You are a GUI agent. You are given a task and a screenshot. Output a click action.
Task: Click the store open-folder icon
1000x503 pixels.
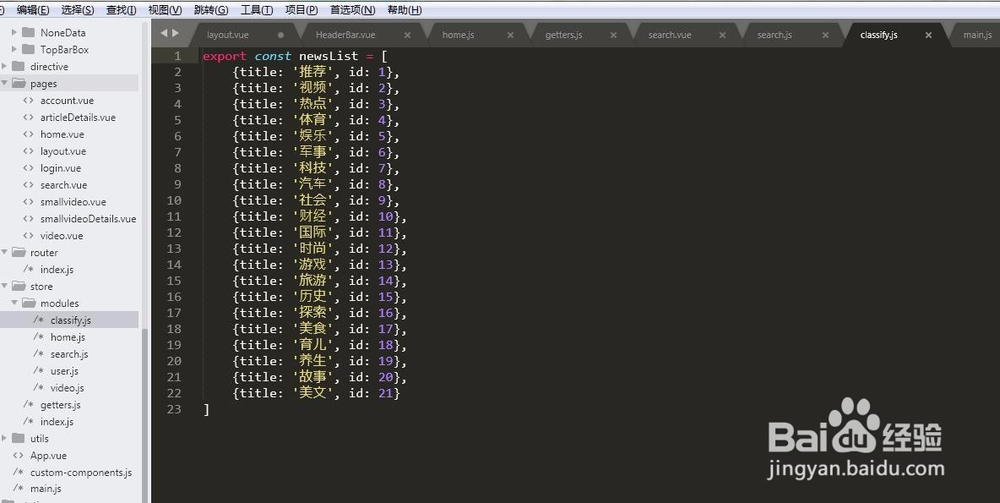point(18,286)
